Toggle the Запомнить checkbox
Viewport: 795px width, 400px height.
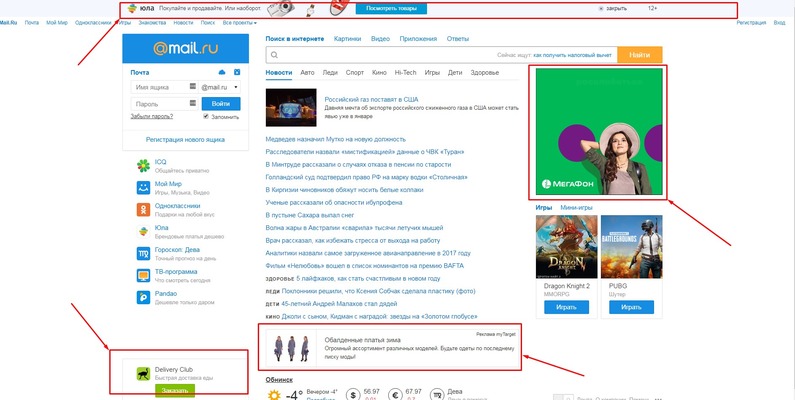(204, 117)
